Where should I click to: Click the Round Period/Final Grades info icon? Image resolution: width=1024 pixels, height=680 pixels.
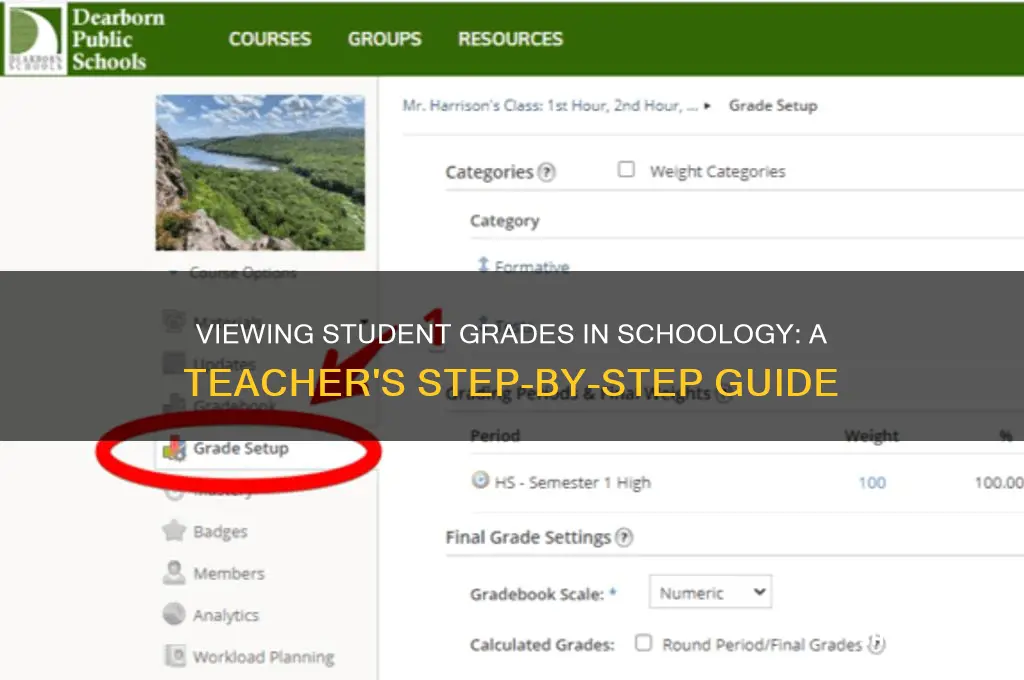876,645
